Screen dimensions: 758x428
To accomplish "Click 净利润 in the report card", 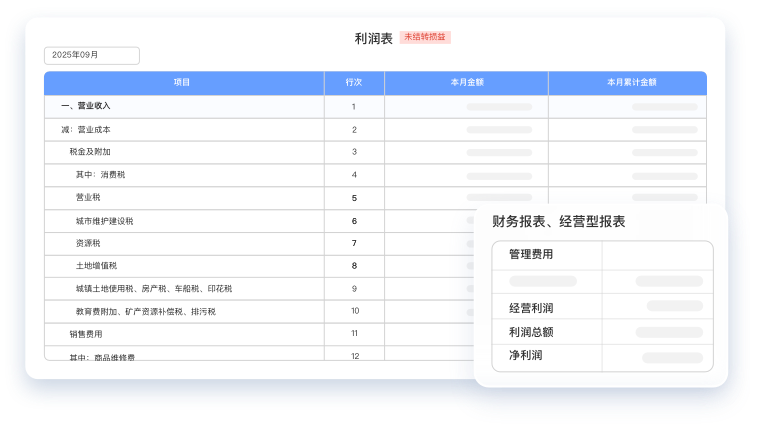I will coord(526,356).
